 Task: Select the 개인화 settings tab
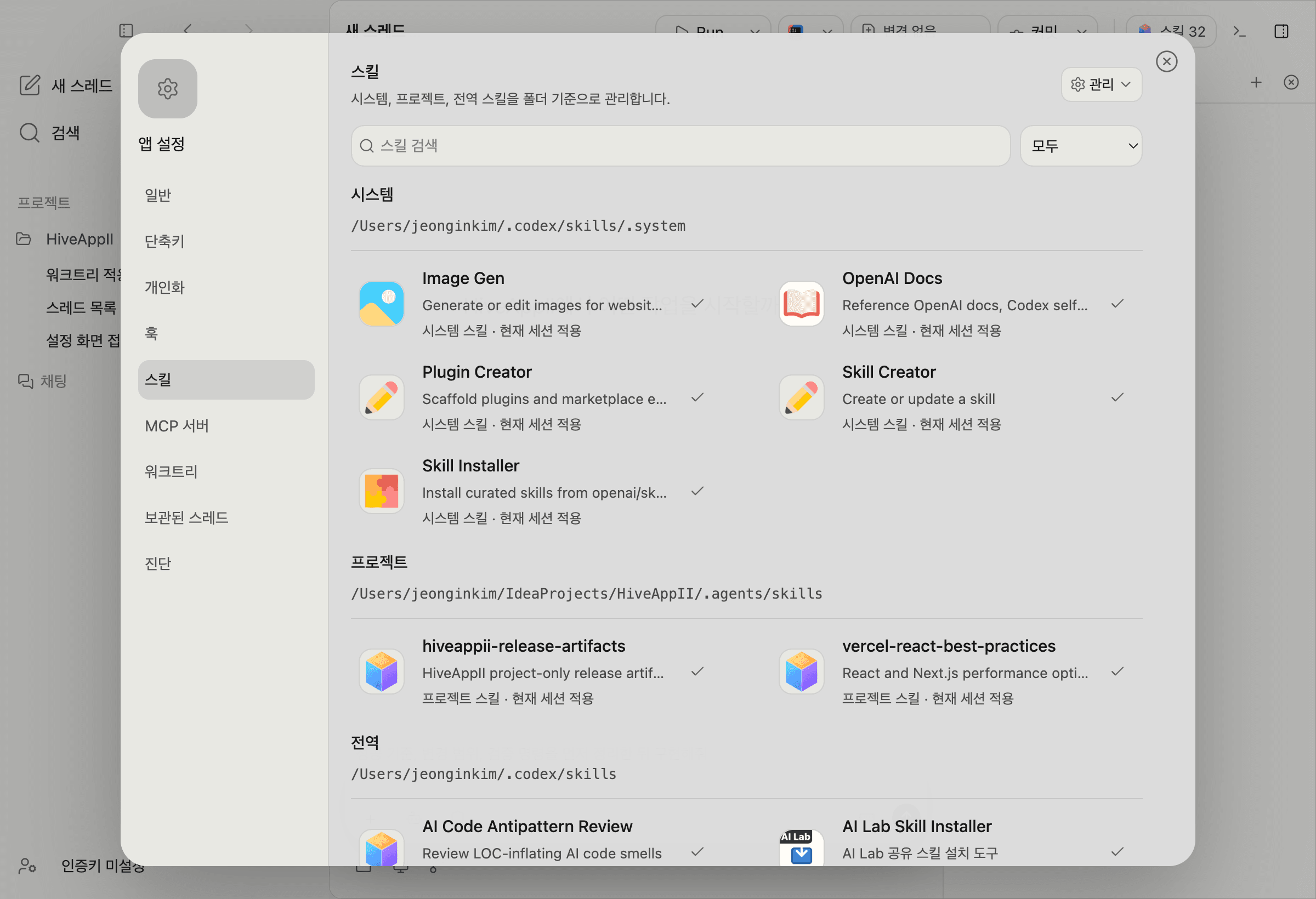226,287
